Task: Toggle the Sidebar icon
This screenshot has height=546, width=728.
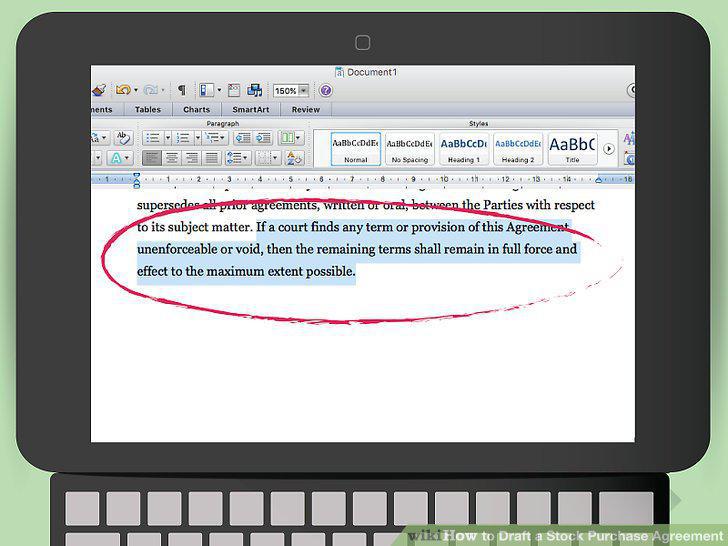Action: (x=206, y=90)
